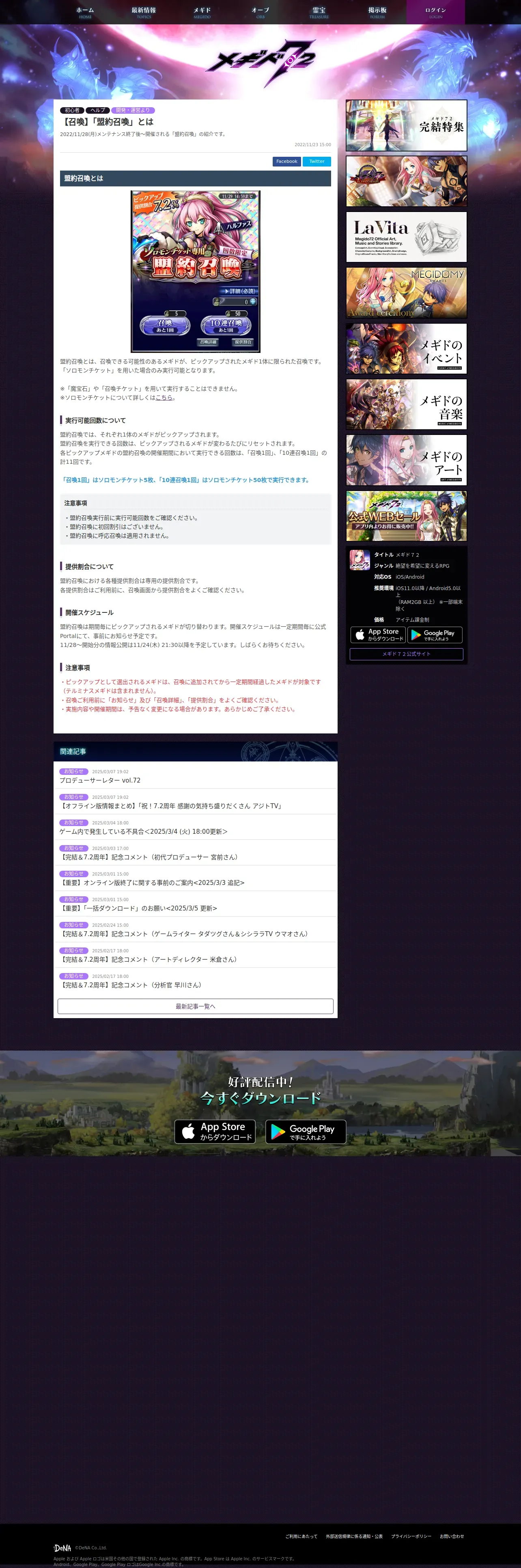Open the anniversary characters sidebar banner
The width and height of the screenshot is (521, 1568).
pos(407,182)
